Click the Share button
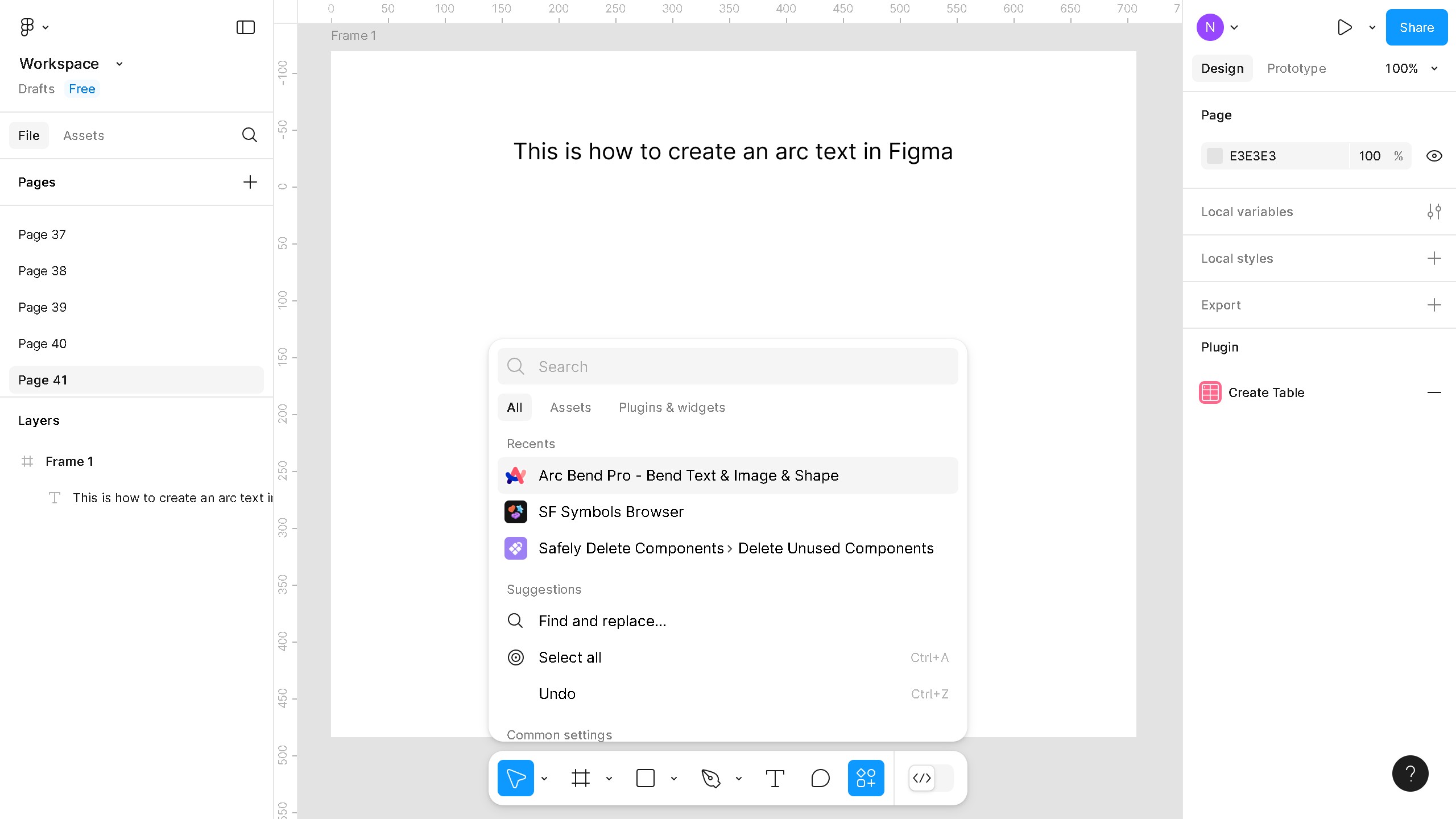 point(1416,27)
